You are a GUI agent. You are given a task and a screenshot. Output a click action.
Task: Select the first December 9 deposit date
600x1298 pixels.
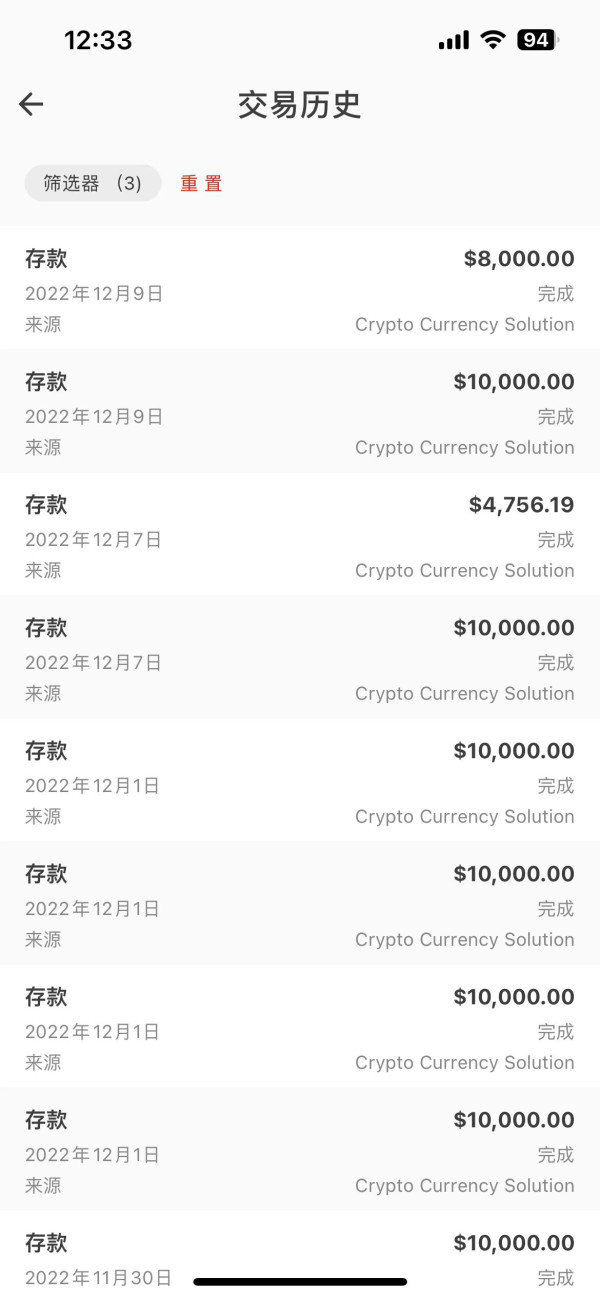point(94,294)
